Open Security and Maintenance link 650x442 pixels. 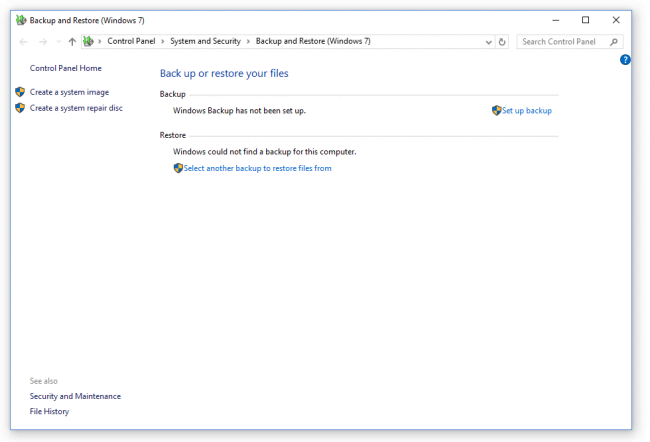tap(75, 396)
